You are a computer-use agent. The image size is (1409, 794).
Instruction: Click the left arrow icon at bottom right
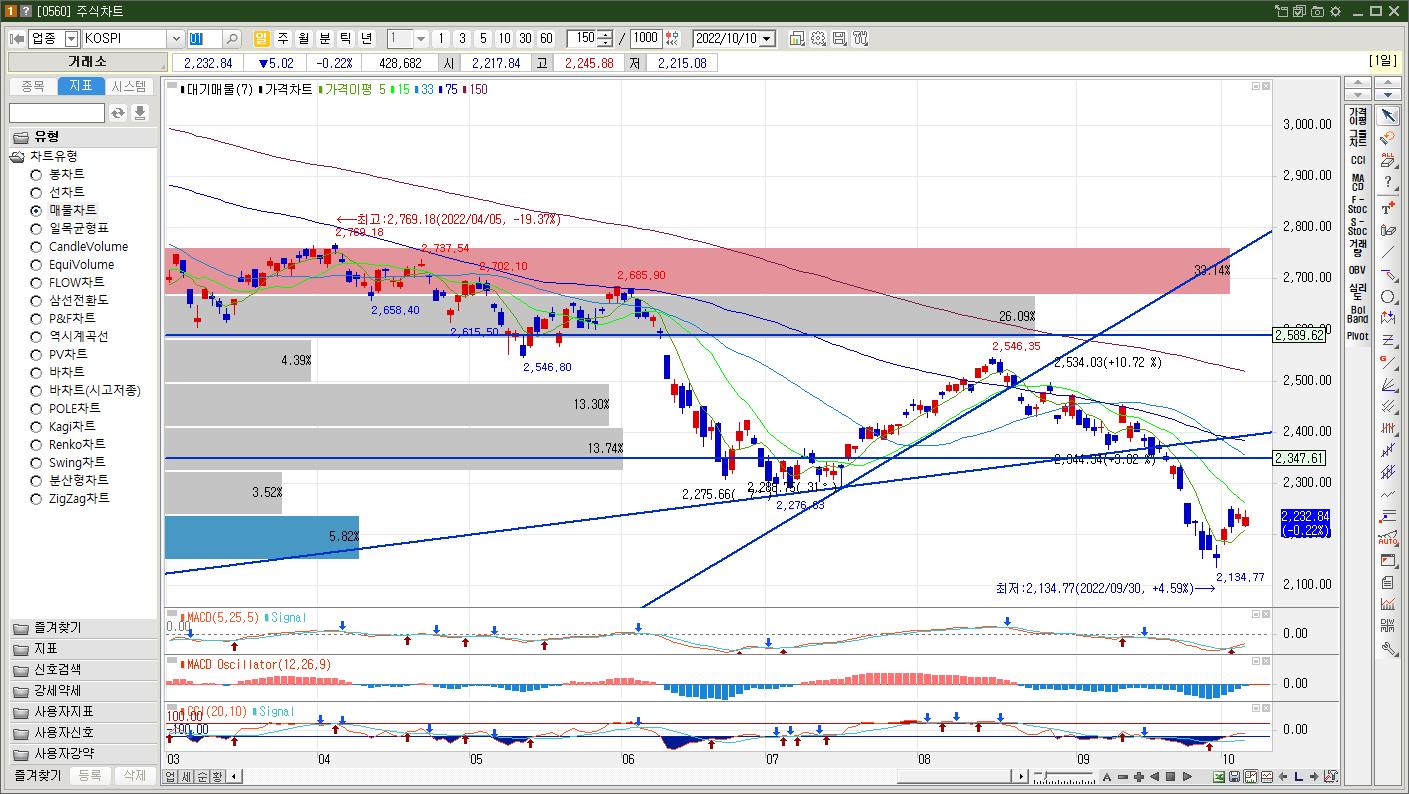[x=1282, y=776]
